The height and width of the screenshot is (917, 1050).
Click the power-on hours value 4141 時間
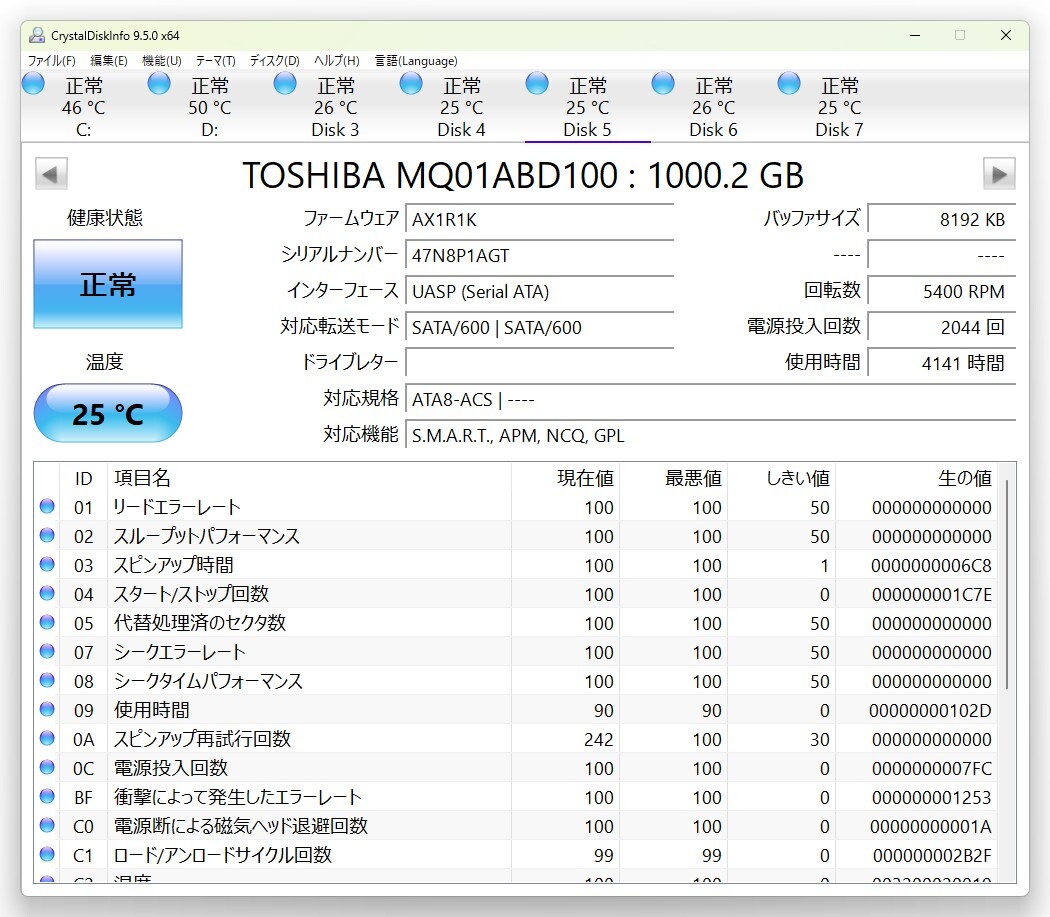click(x=942, y=363)
